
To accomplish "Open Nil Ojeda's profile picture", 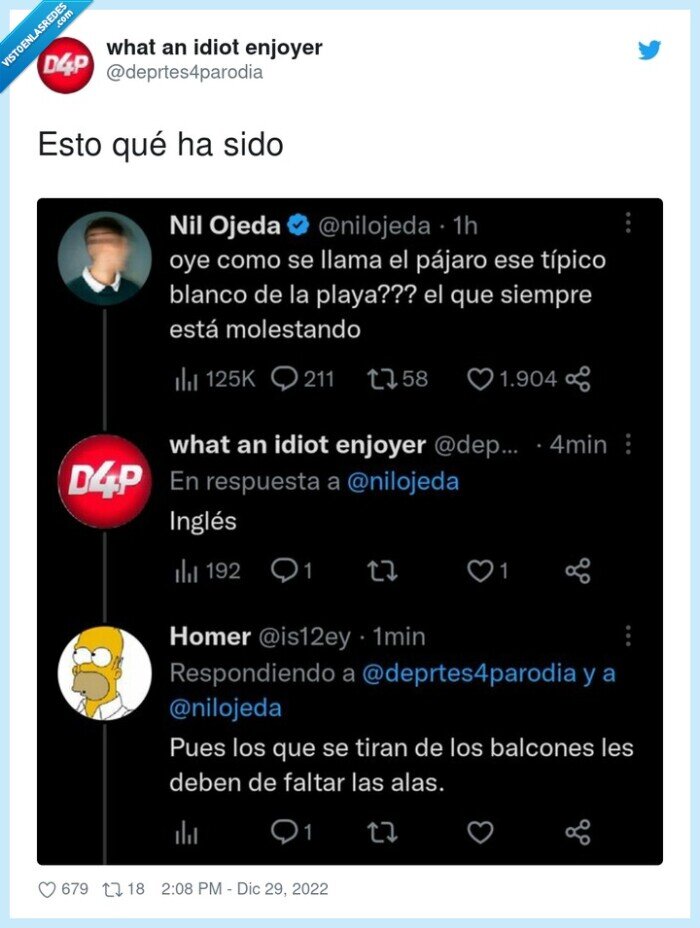I will click(x=105, y=257).
